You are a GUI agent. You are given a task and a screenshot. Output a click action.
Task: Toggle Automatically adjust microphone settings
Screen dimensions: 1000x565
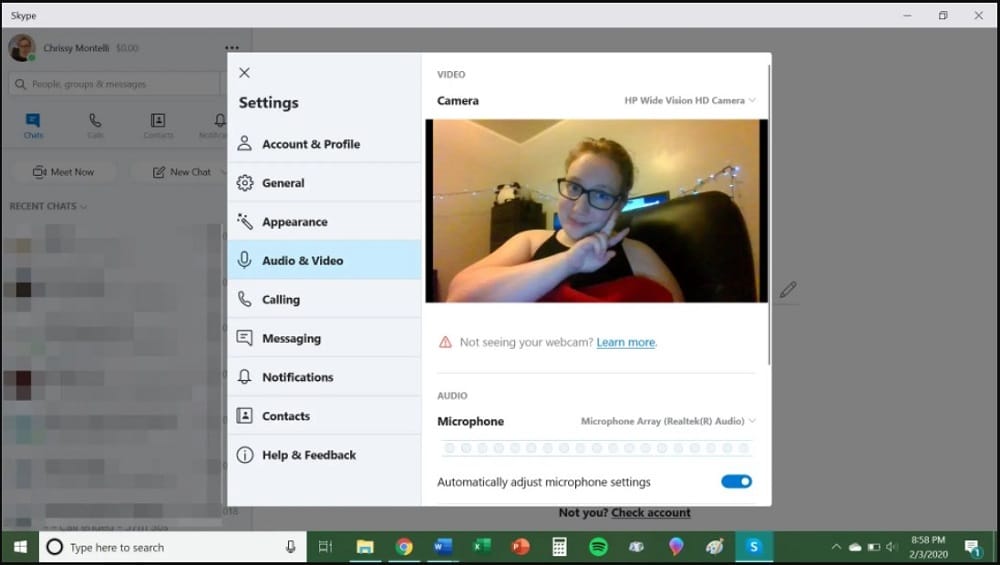pos(737,481)
